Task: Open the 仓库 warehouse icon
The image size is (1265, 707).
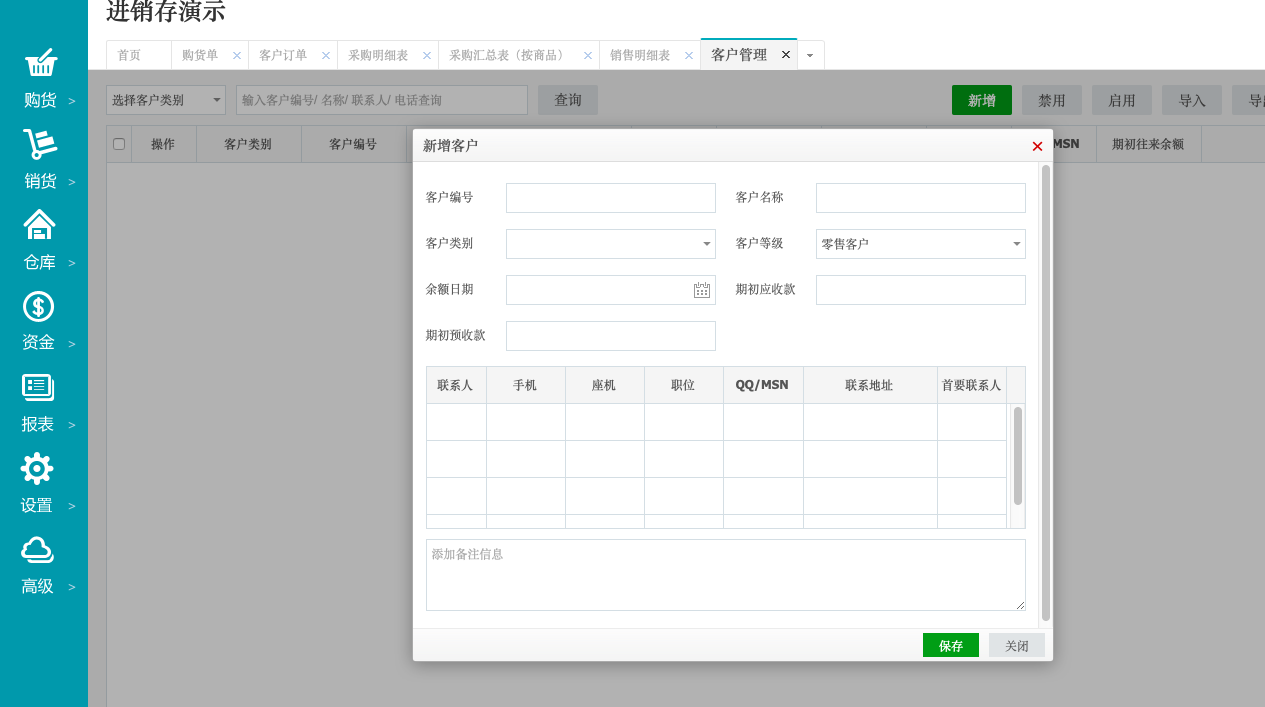Action: point(39,225)
